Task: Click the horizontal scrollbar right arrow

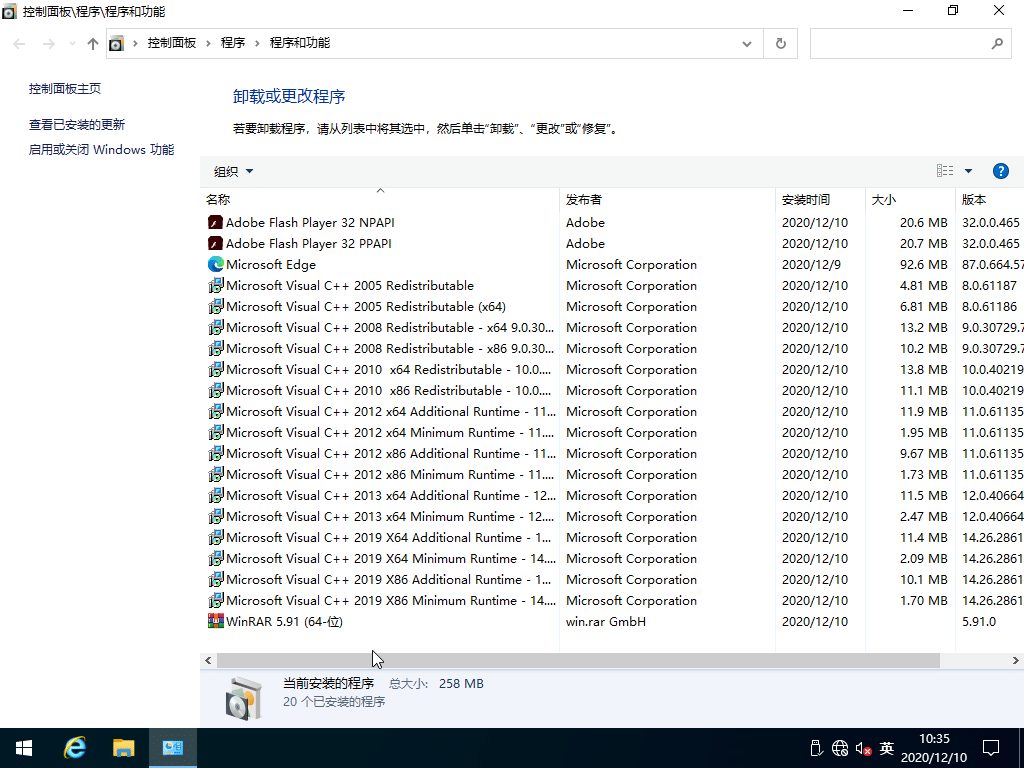Action: pos(1016,660)
